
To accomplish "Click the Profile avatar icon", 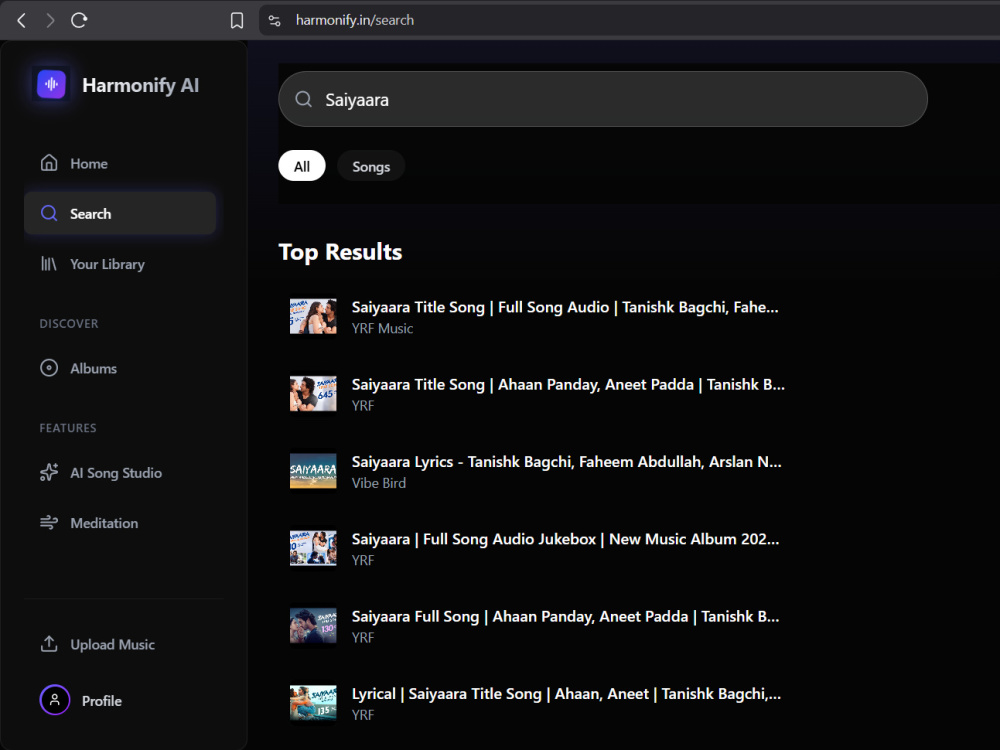I will pos(55,700).
